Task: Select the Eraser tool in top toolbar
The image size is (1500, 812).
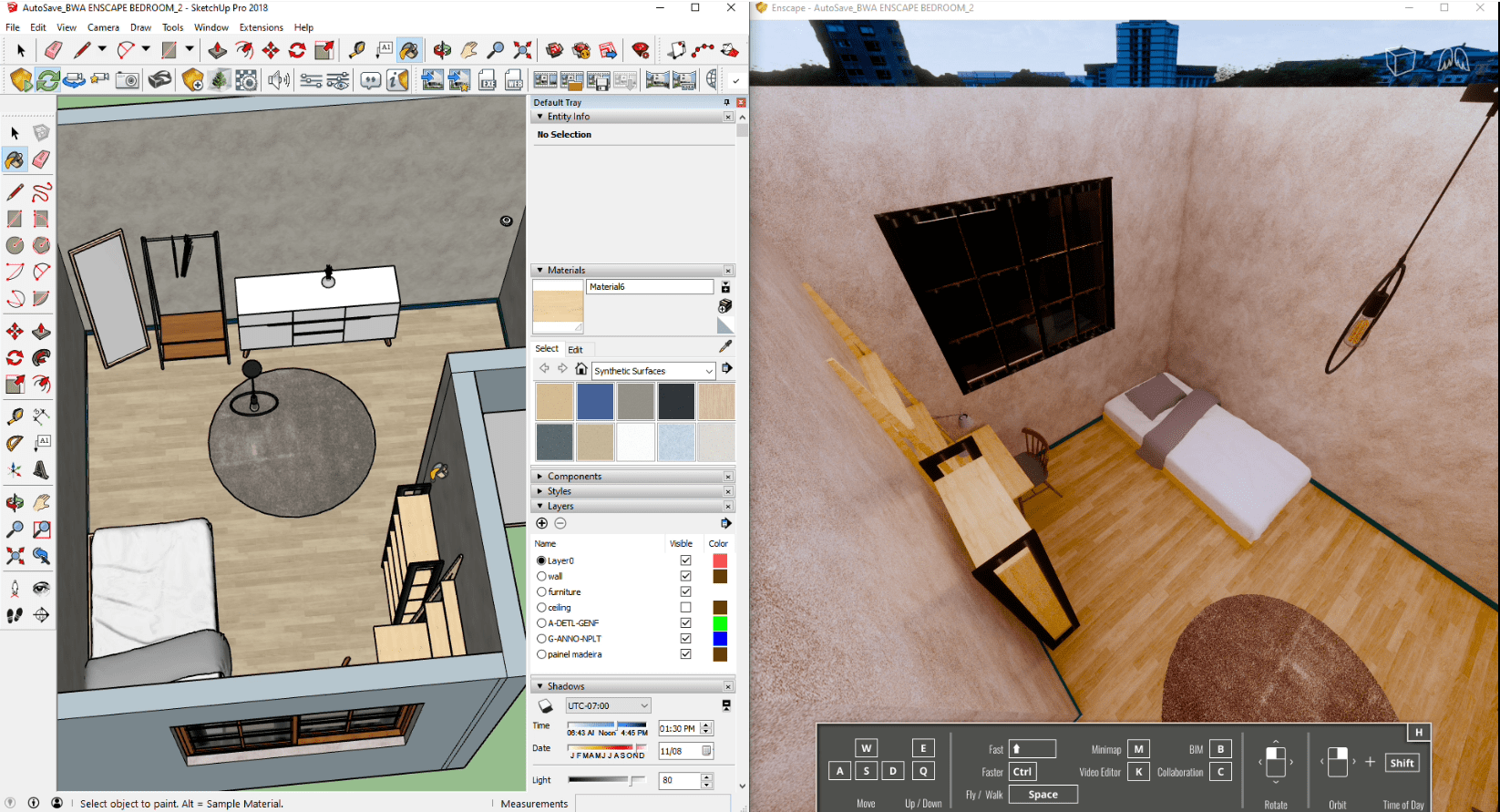Action: pyautogui.click(x=53, y=50)
